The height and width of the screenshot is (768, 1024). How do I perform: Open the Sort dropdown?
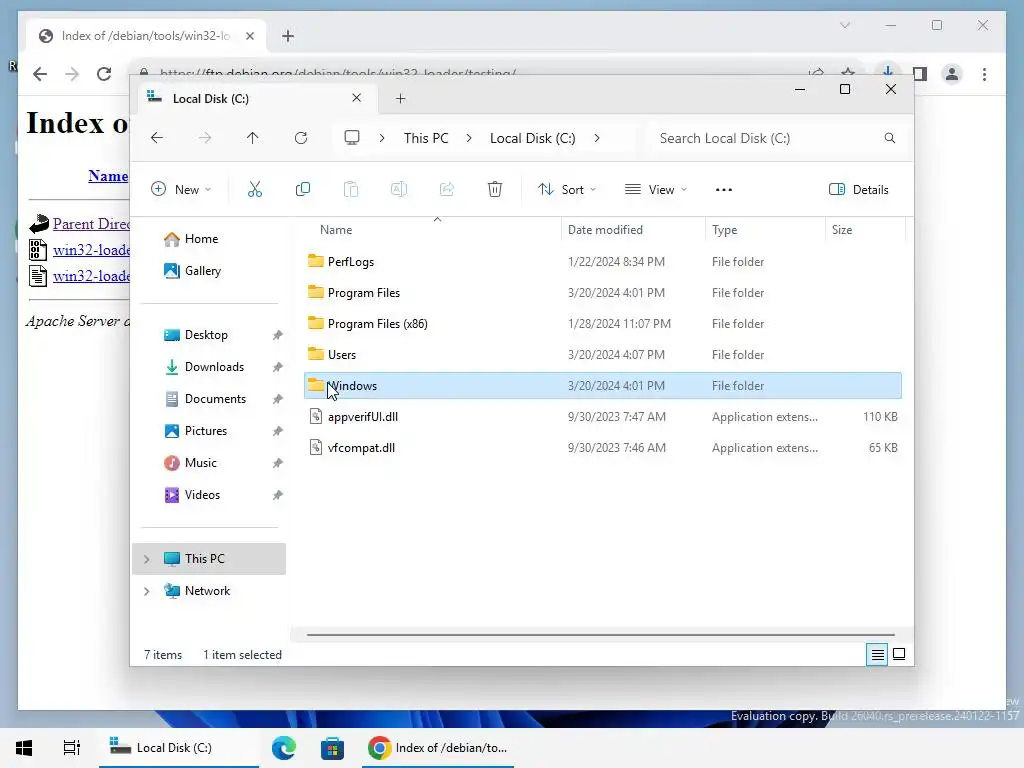(x=567, y=189)
